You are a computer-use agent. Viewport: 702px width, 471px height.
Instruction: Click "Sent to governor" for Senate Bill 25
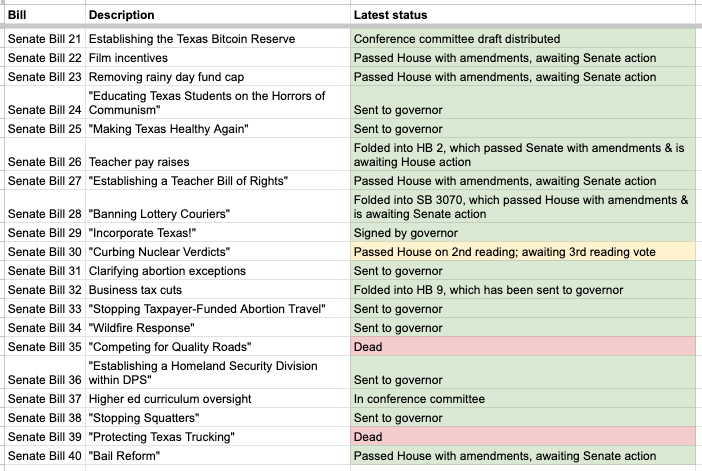(523, 128)
